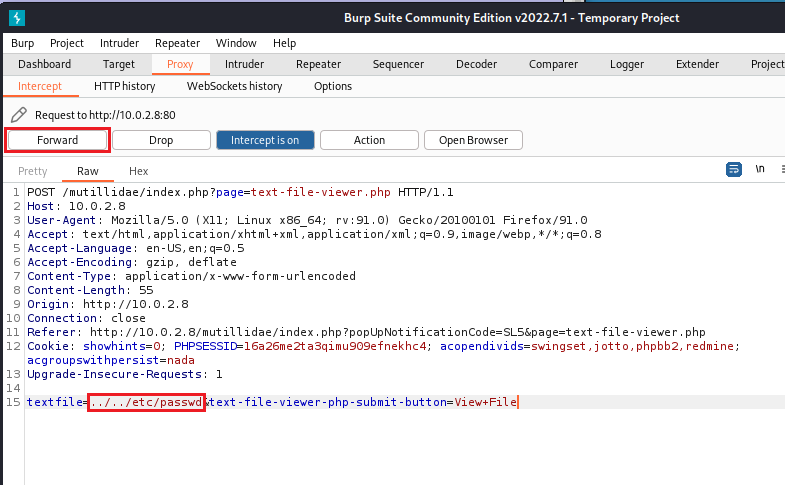The width and height of the screenshot is (785, 485).
Task: Click the Accept-Encoding header line
Action: click(x=132, y=262)
